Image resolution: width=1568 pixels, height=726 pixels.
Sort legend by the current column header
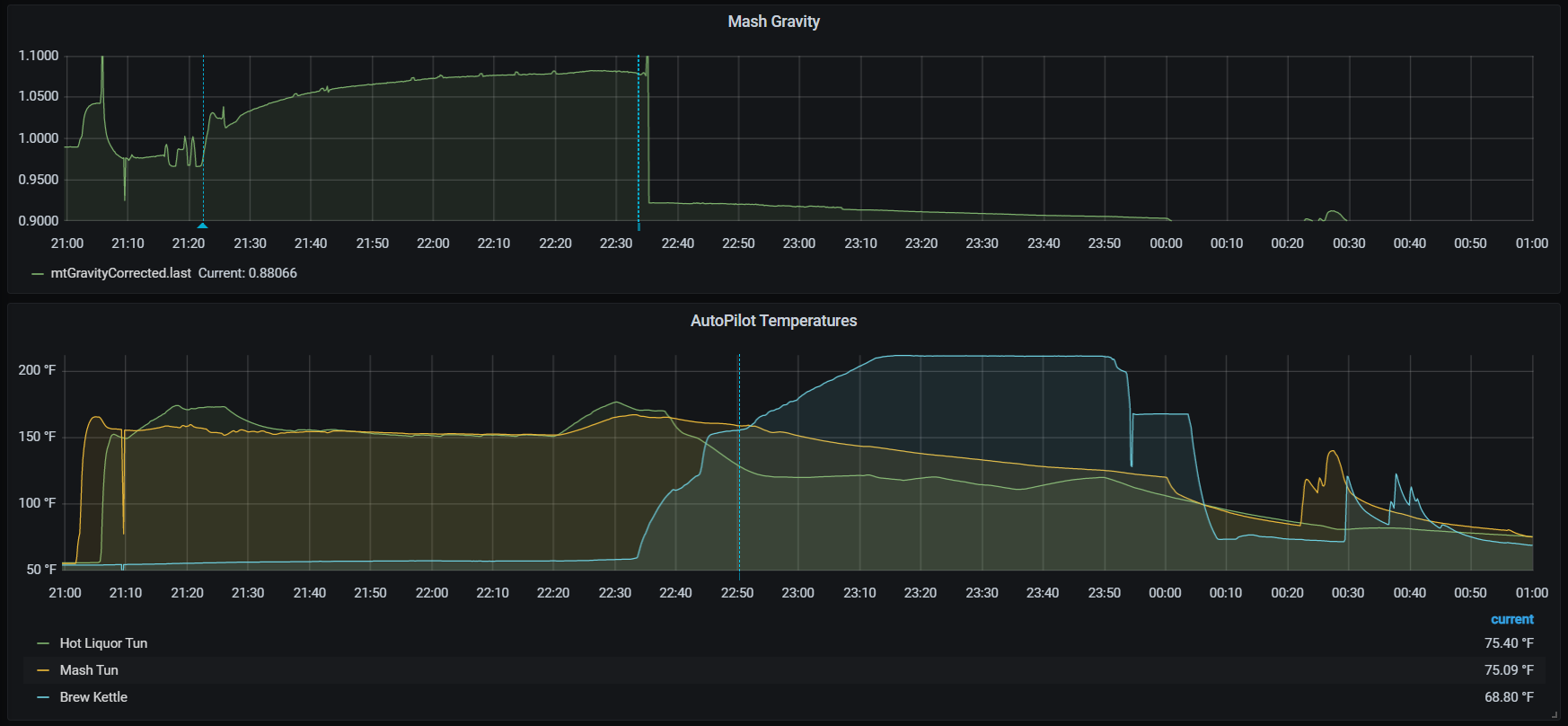pyautogui.click(x=1512, y=619)
